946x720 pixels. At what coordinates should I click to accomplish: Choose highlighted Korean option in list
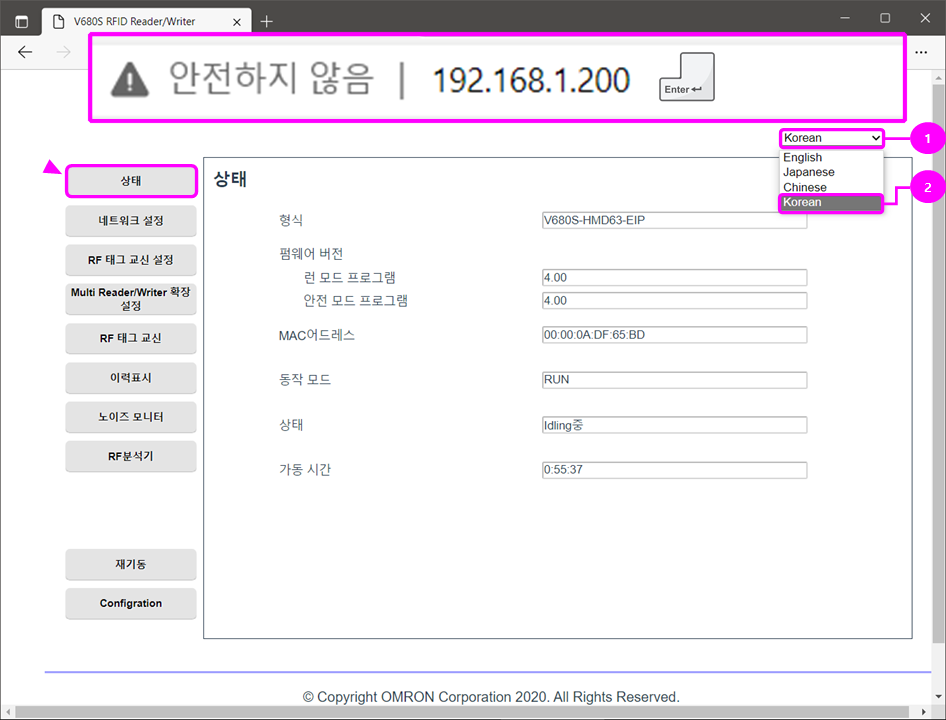tap(831, 203)
